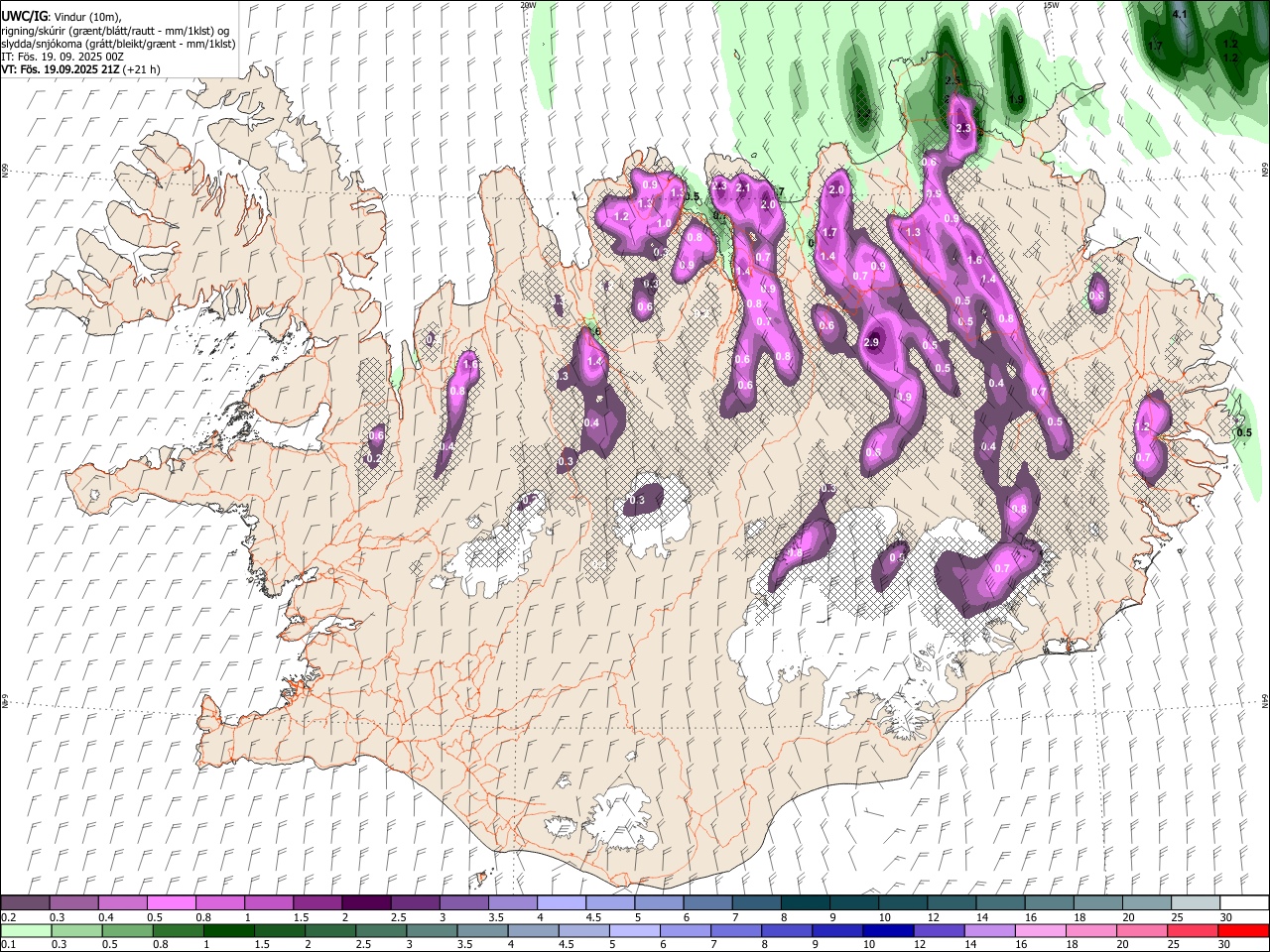Viewport: 1270px width, 952px height.
Task: Click the 2.9 snowfall value on the map
Action: [872, 342]
